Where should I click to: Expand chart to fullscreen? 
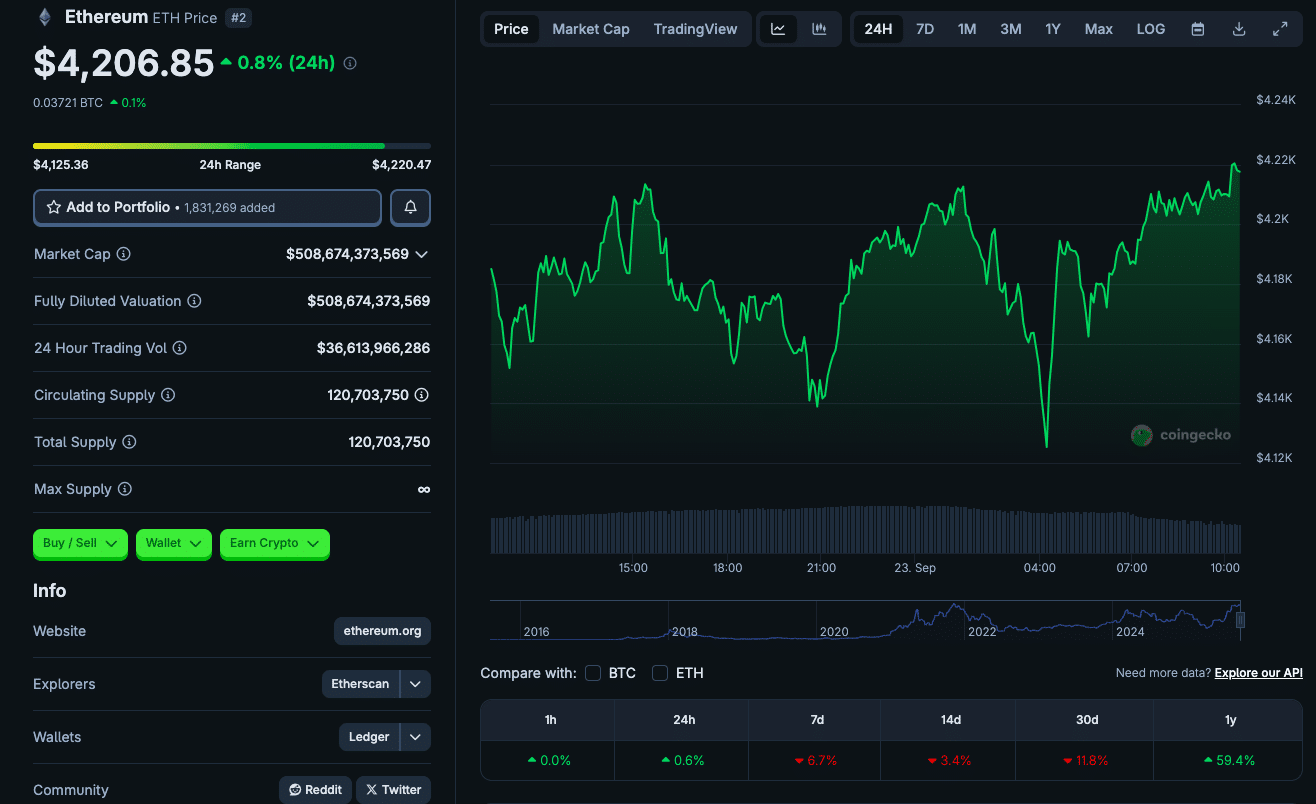(1280, 29)
